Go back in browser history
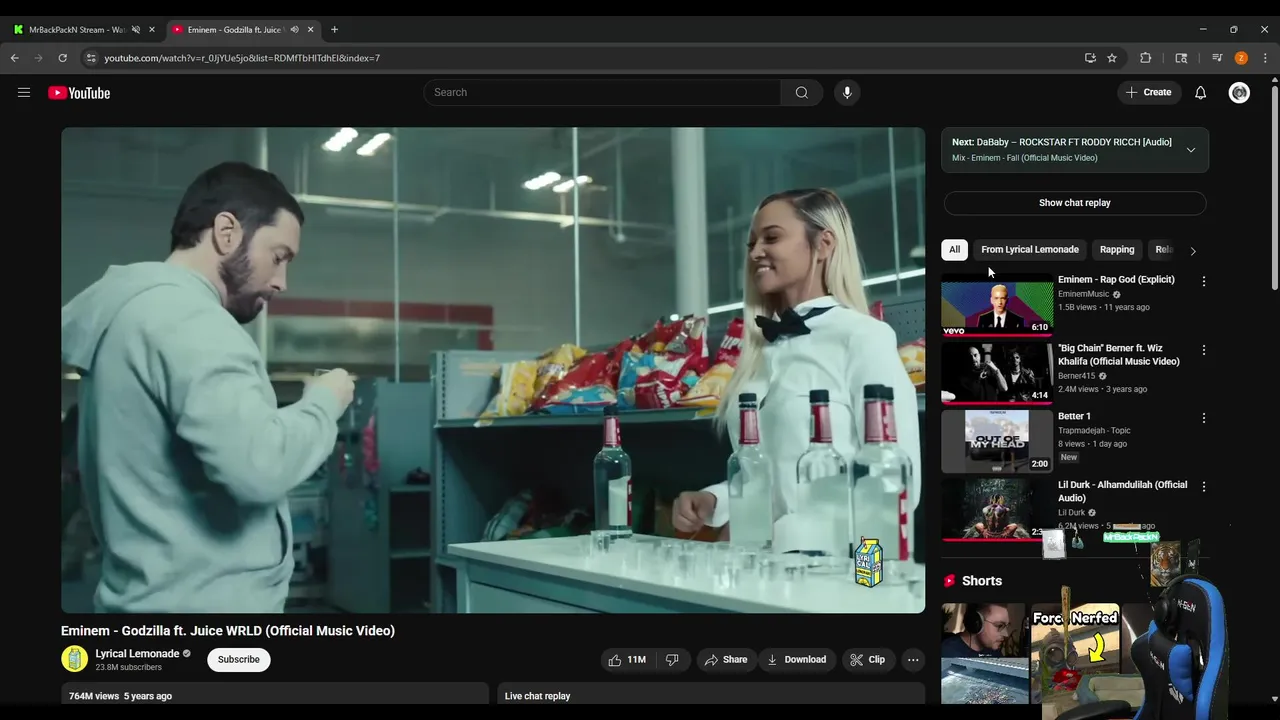Viewport: 1280px width, 720px height. click(x=15, y=58)
